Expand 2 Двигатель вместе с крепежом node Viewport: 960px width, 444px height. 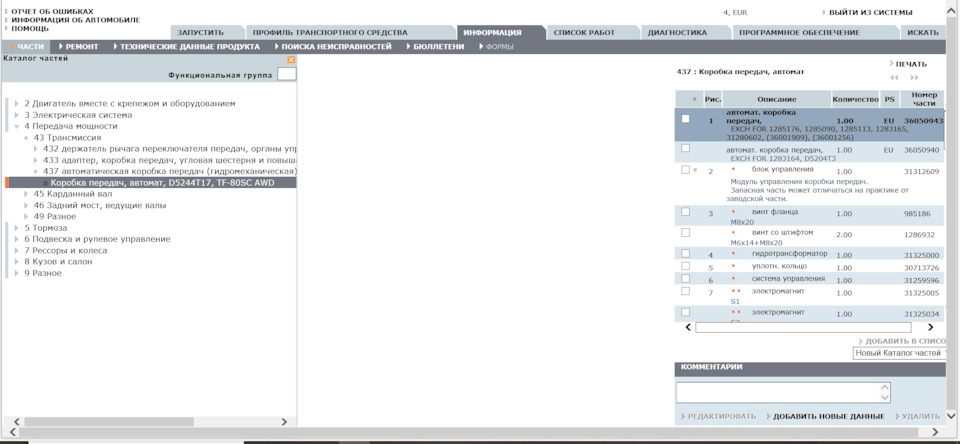pos(17,103)
